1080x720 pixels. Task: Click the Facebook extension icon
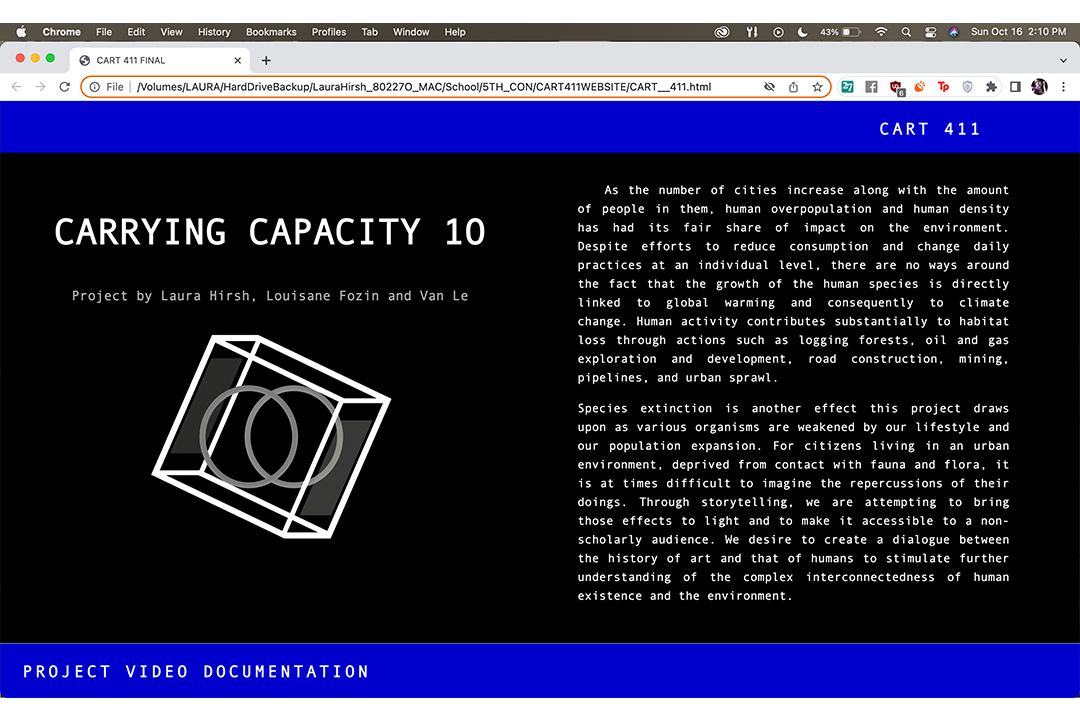click(x=871, y=87)
